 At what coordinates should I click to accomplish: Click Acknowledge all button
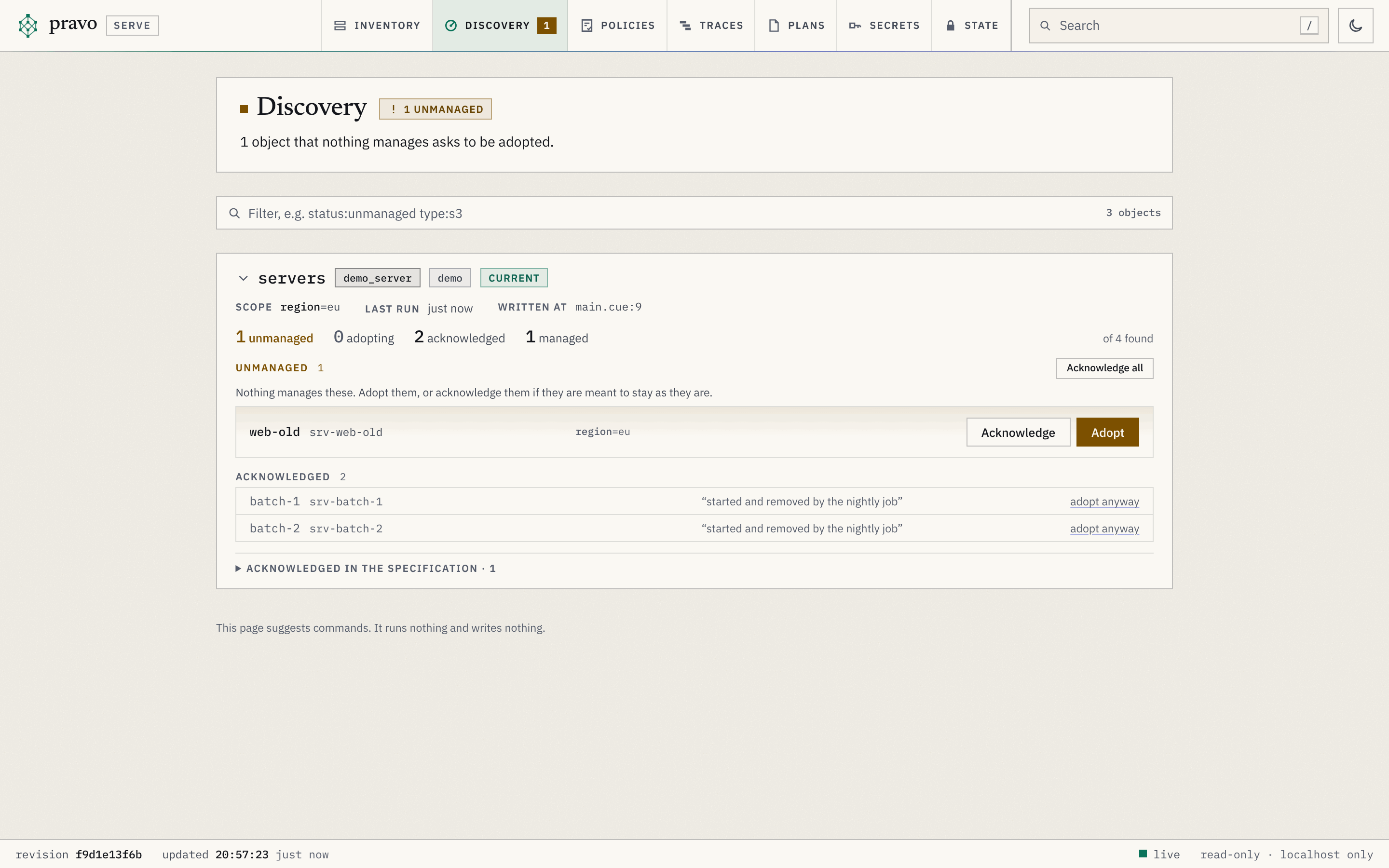click(1104, 368)
